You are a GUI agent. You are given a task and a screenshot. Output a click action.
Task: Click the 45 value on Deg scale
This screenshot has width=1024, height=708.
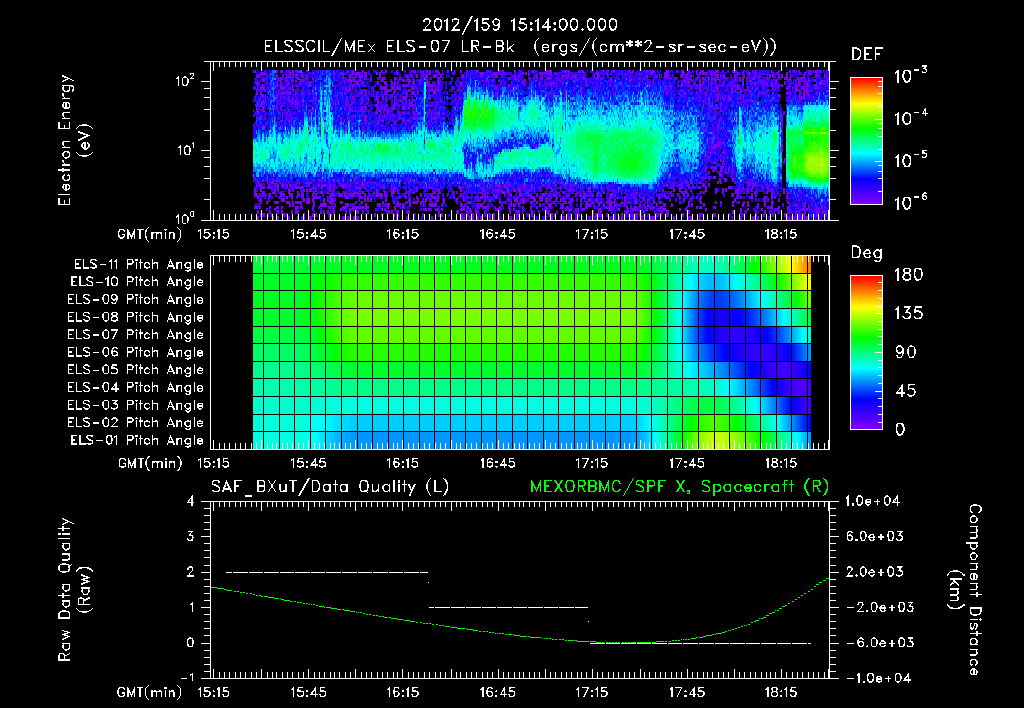point(906,391)
